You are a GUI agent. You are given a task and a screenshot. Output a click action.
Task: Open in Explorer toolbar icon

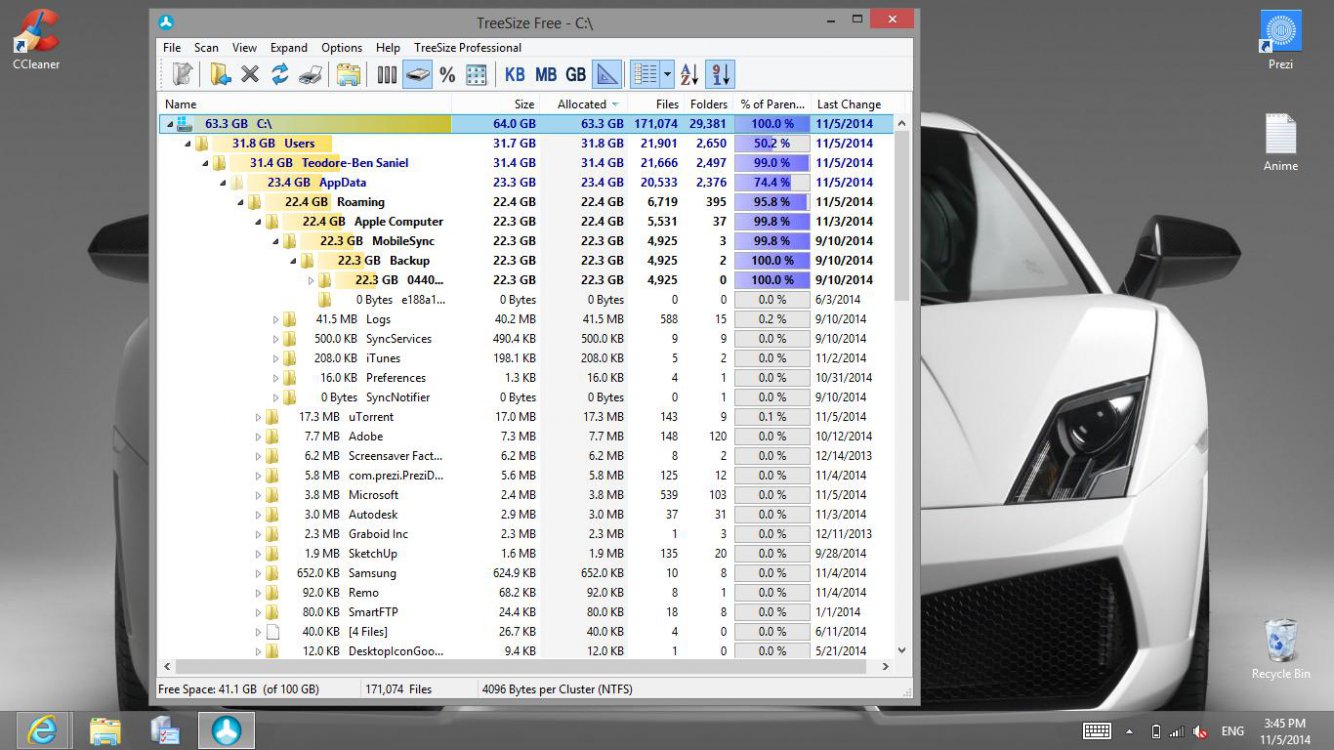(x=348, y=74)
